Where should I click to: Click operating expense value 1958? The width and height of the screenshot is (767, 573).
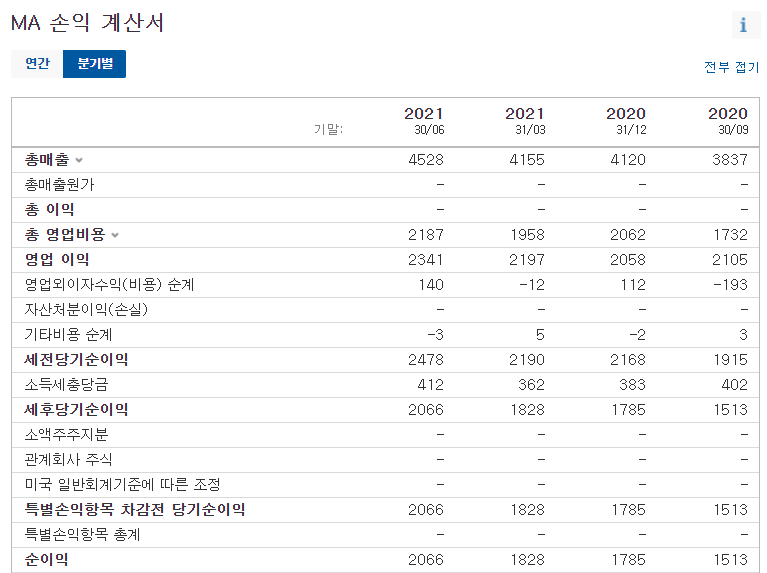pos(527,234)
